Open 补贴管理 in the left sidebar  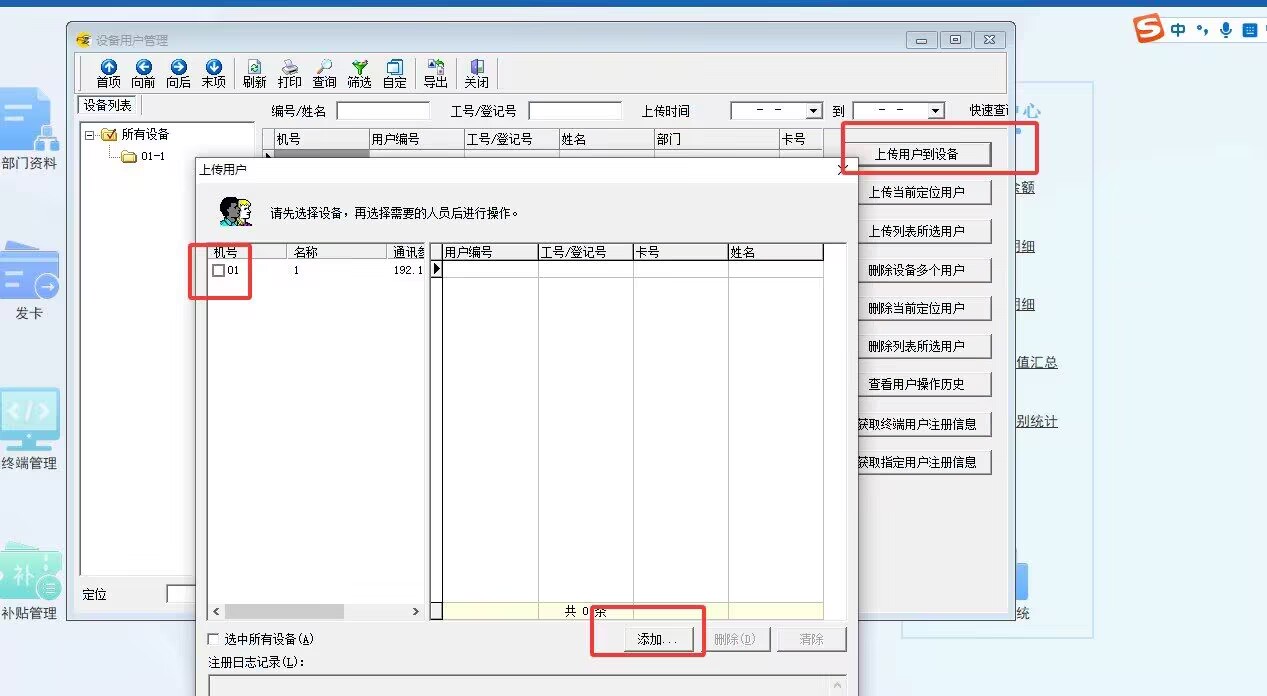29,582
